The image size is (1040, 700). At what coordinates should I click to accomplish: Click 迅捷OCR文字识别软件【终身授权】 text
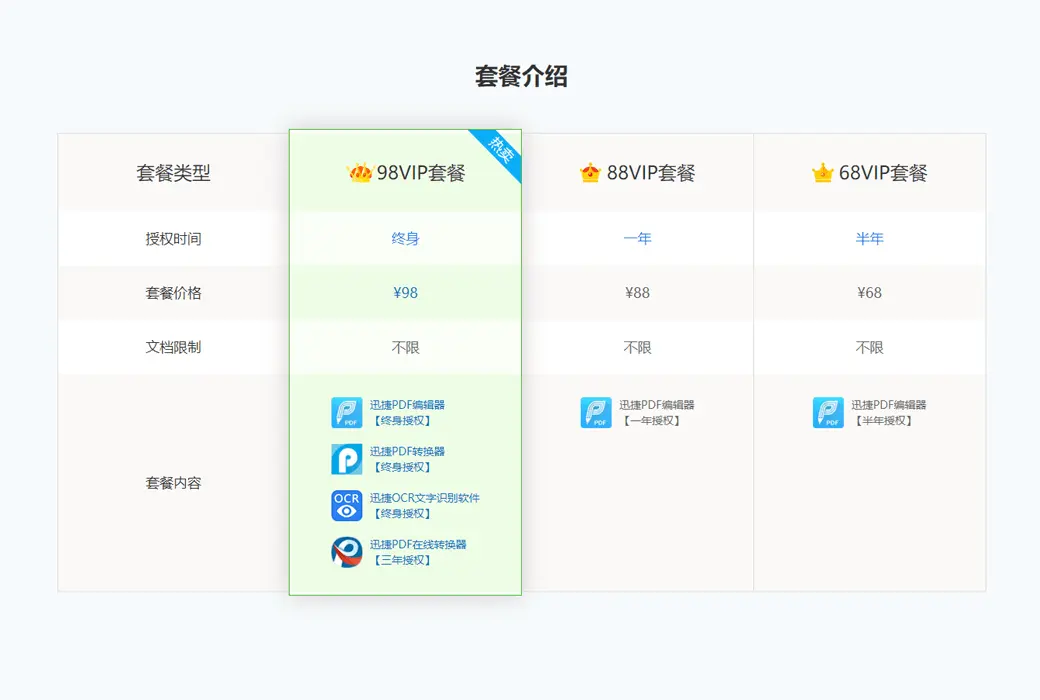[424, 506]
